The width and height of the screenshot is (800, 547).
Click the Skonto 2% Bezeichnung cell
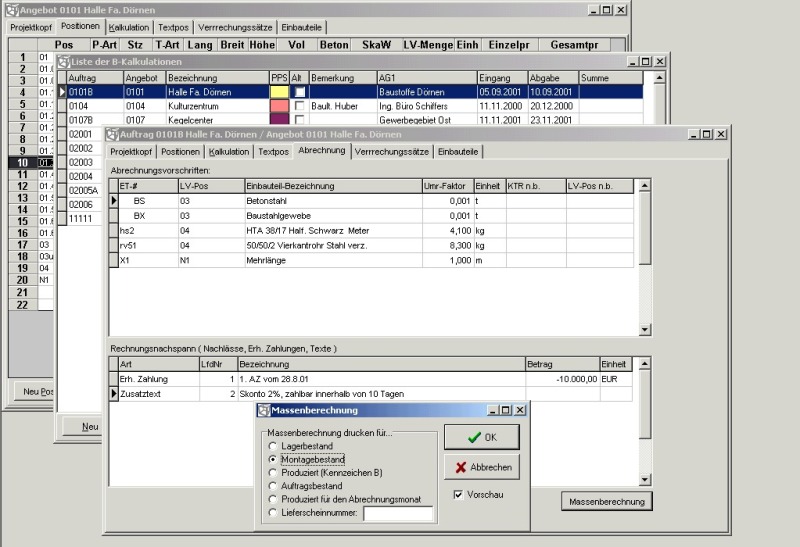point(382,394)
